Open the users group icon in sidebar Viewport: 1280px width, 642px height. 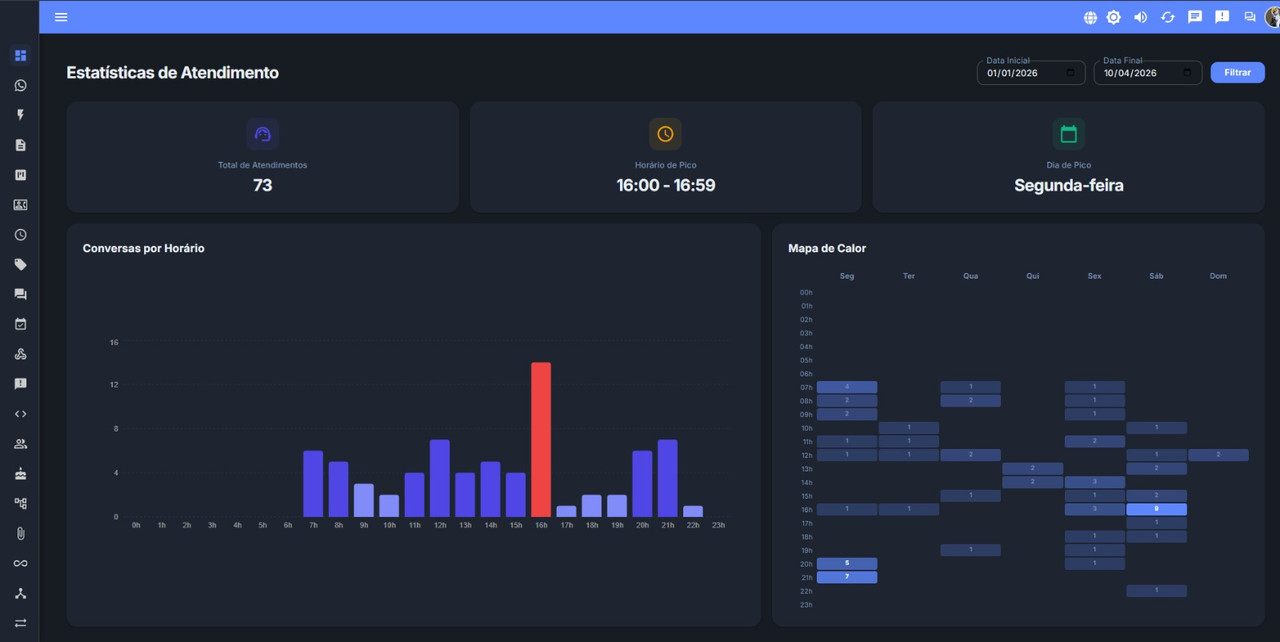pos(20,444)
